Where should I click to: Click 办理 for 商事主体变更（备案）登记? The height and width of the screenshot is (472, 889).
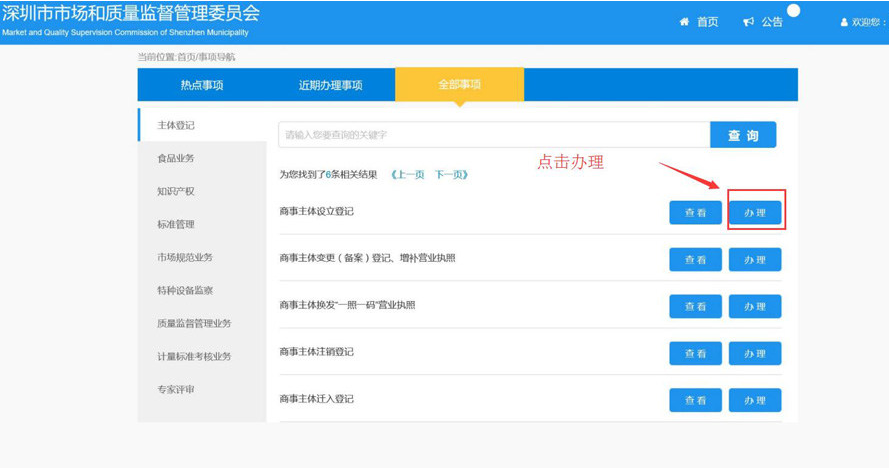(755, 260)
